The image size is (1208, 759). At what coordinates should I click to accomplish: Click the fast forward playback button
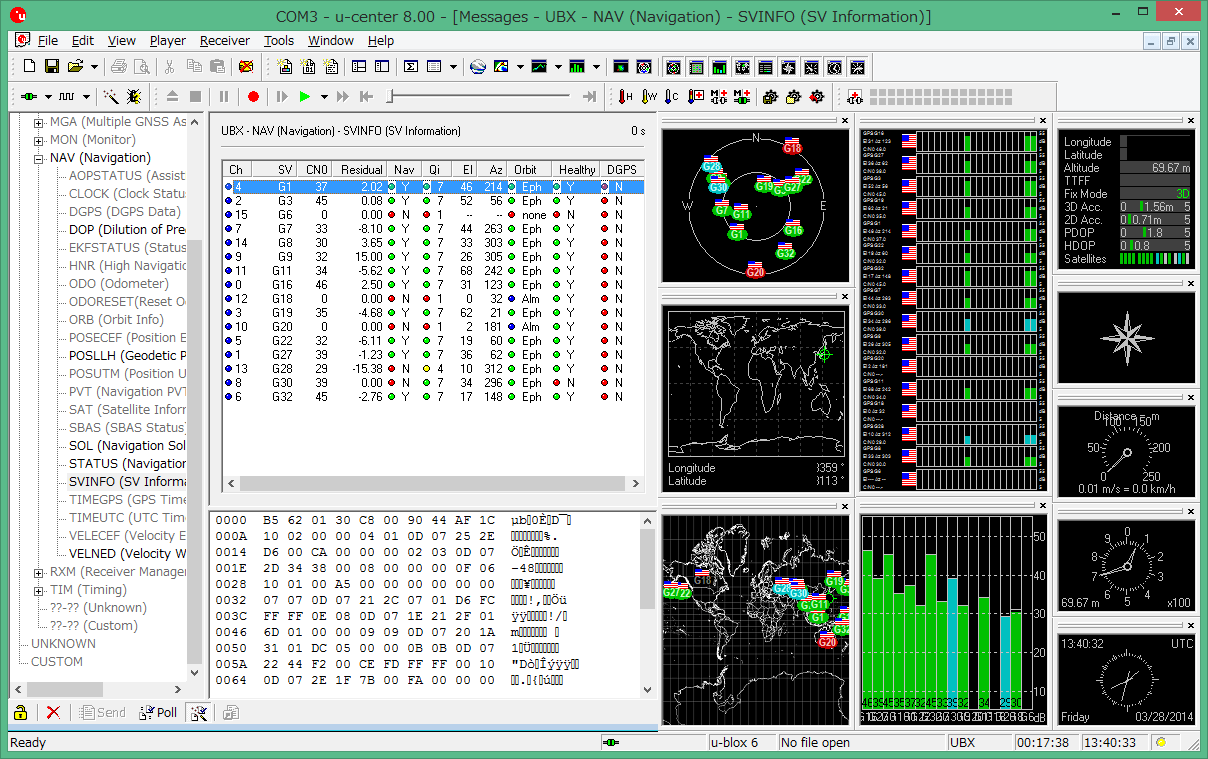pos(343,97)
